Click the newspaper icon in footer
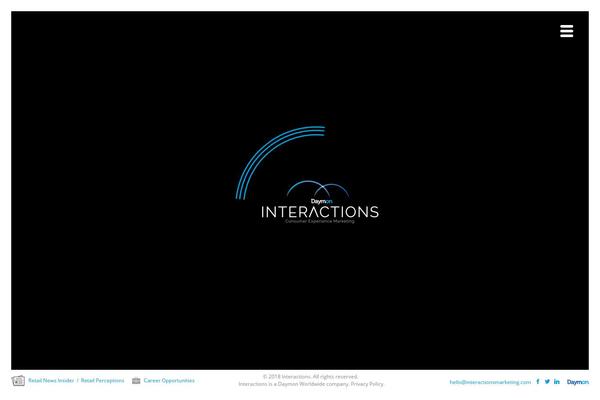 point(18,381)
